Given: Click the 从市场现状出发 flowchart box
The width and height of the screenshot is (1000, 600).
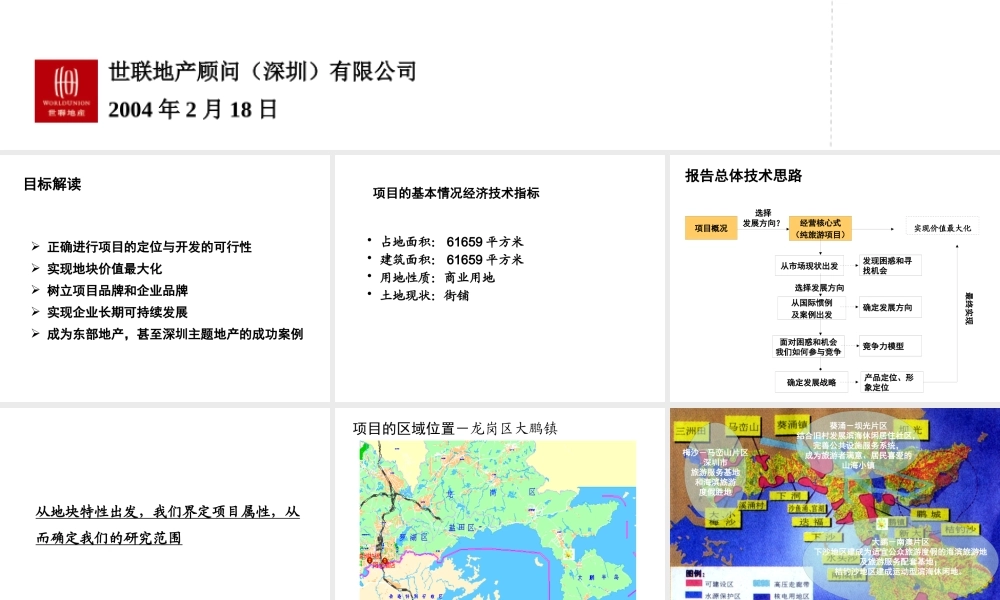Looking at the screenshot, I should [x=809, y=266].
